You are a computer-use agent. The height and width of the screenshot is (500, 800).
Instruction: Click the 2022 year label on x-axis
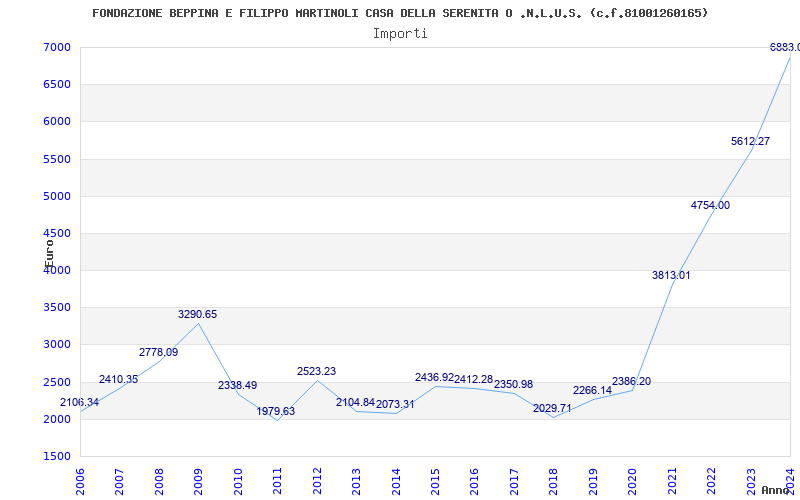711,482
